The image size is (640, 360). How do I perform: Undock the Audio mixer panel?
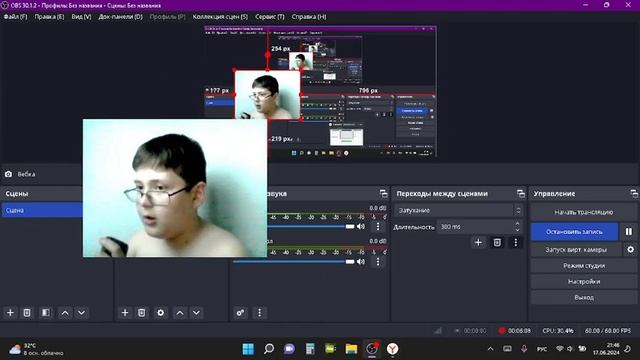383,193
